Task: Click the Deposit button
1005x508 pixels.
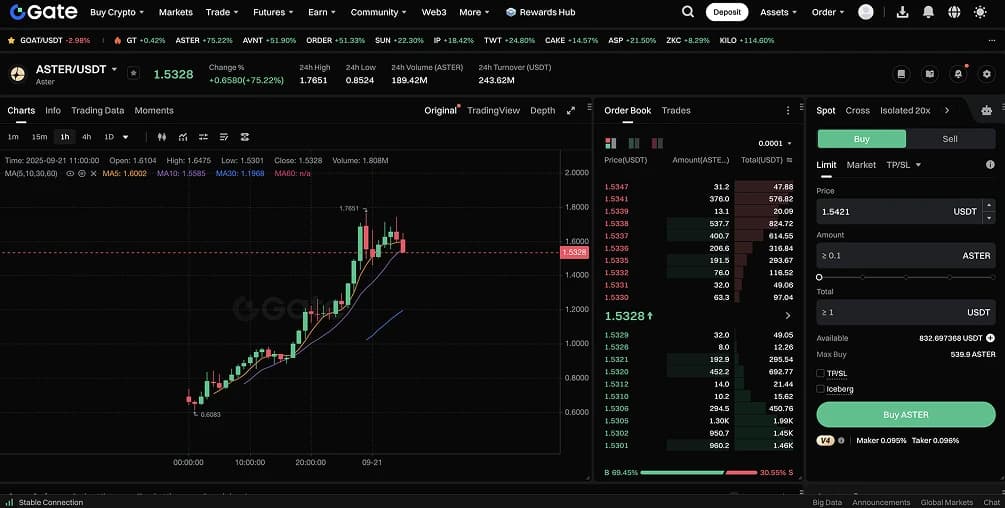Action: coord(727,12)
